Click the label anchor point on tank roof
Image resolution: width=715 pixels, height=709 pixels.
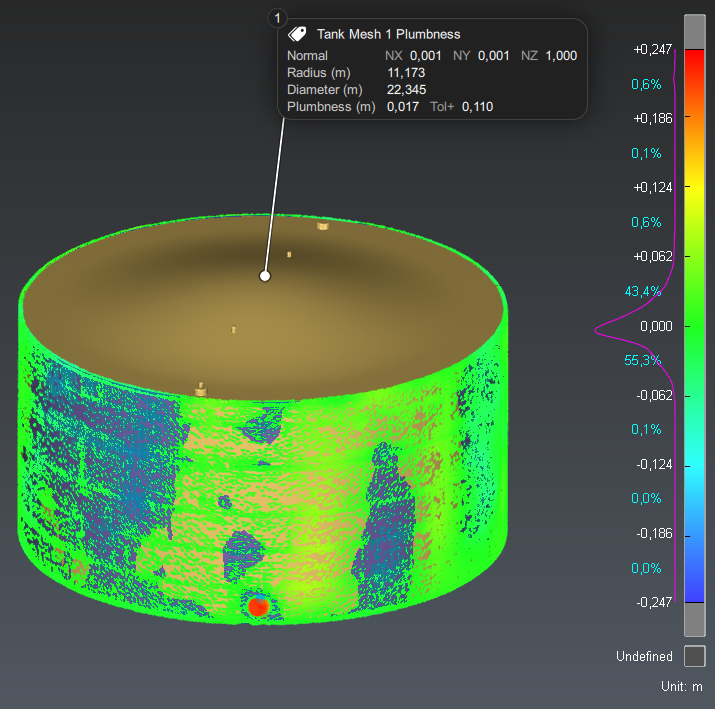pyautogui.click(x=265, y=276)
